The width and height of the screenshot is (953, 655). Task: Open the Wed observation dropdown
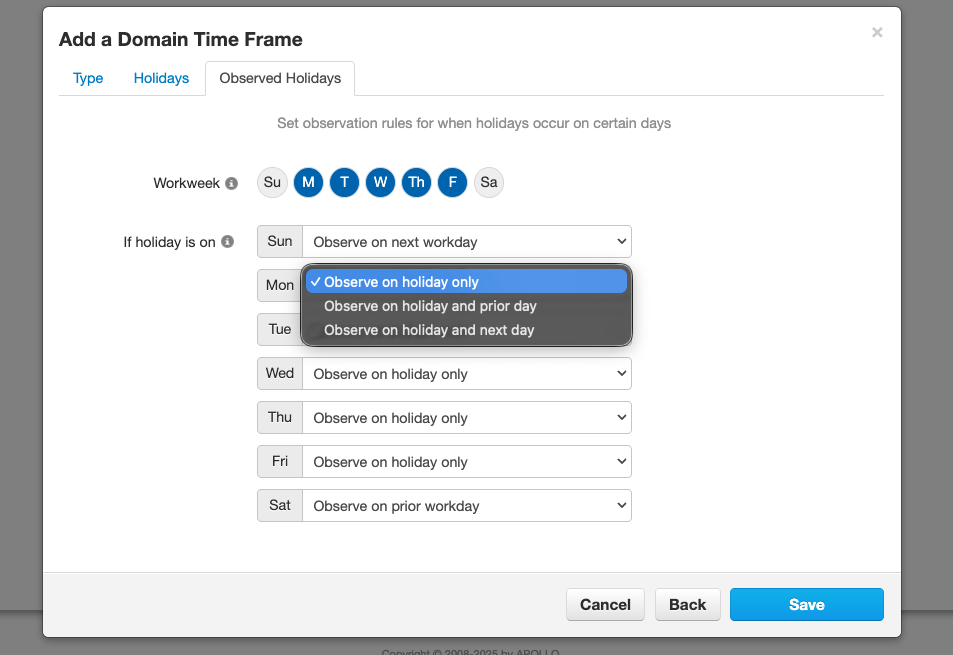pyautogui.click(x=467, y=374)
